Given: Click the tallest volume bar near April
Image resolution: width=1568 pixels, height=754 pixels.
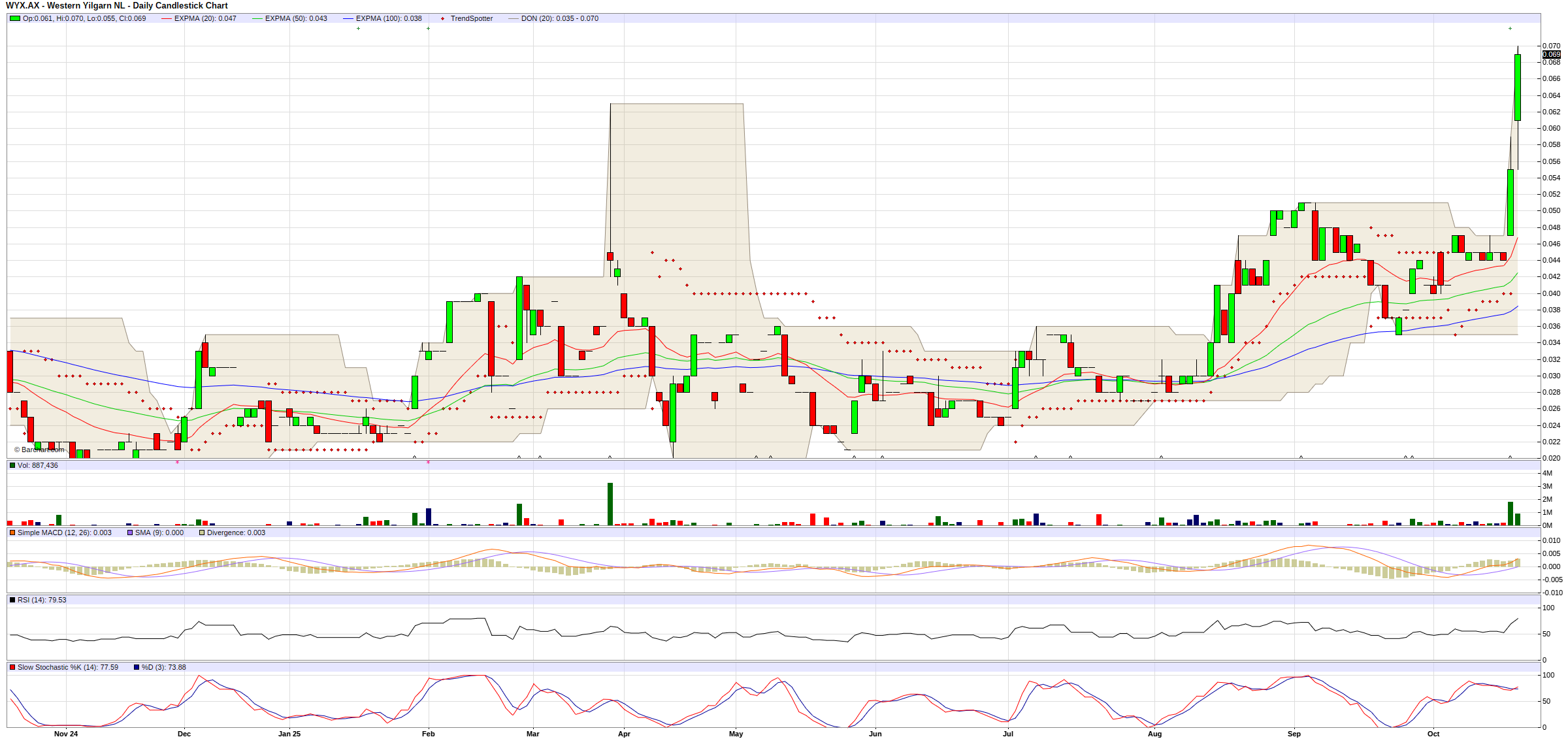Looking at the screenshot, I should (610, 503).
